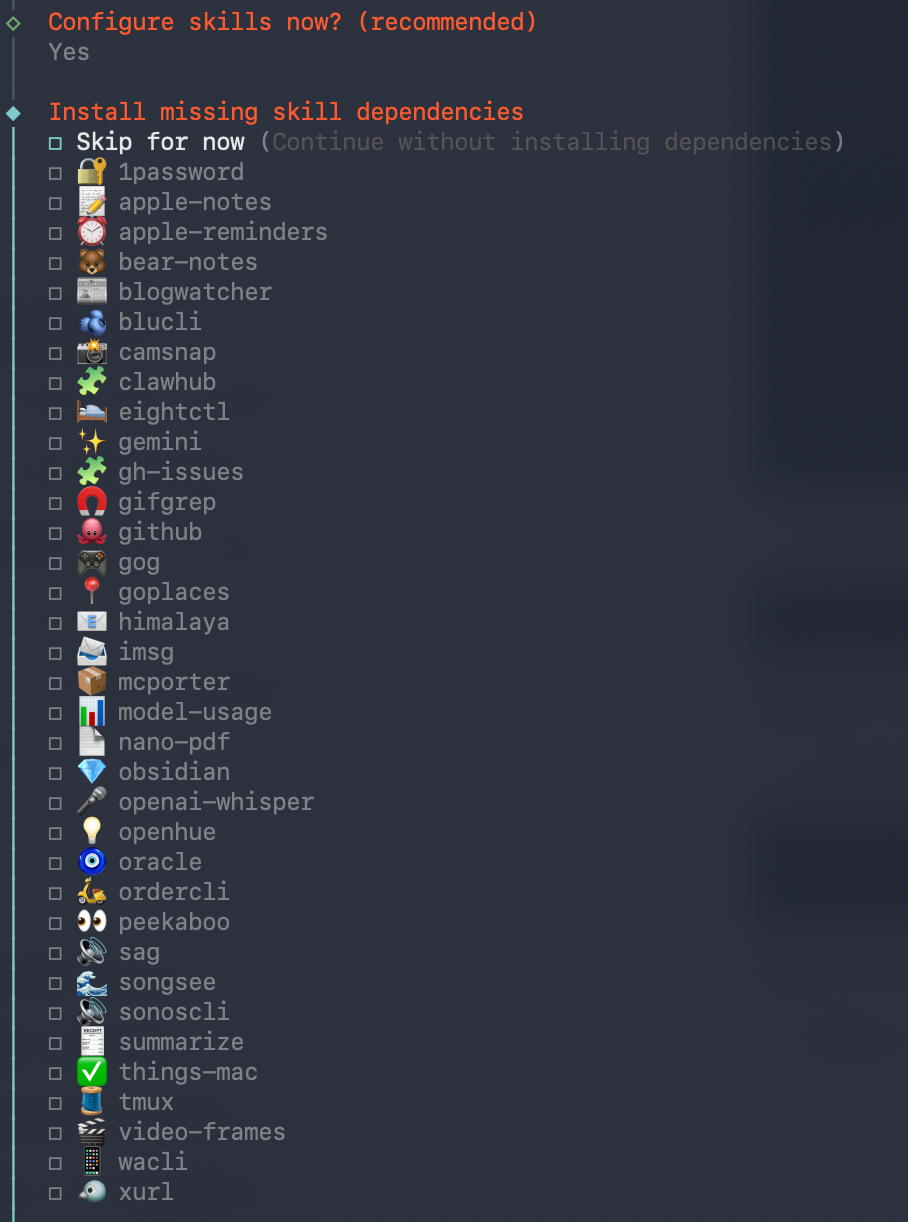This screenshot has height=1222, width=908.
Task: Click the Yes answer text
Action: pyautogui.click(x=69, y=52)
